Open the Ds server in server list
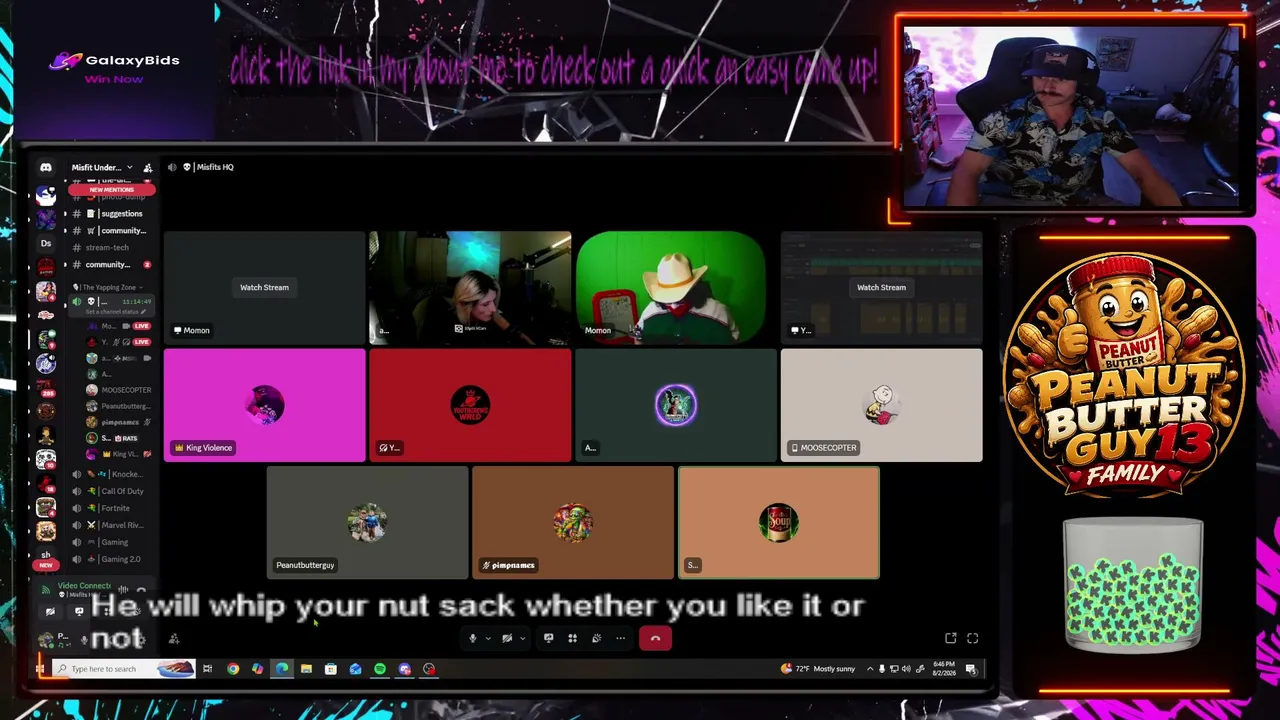 [45, 243]
